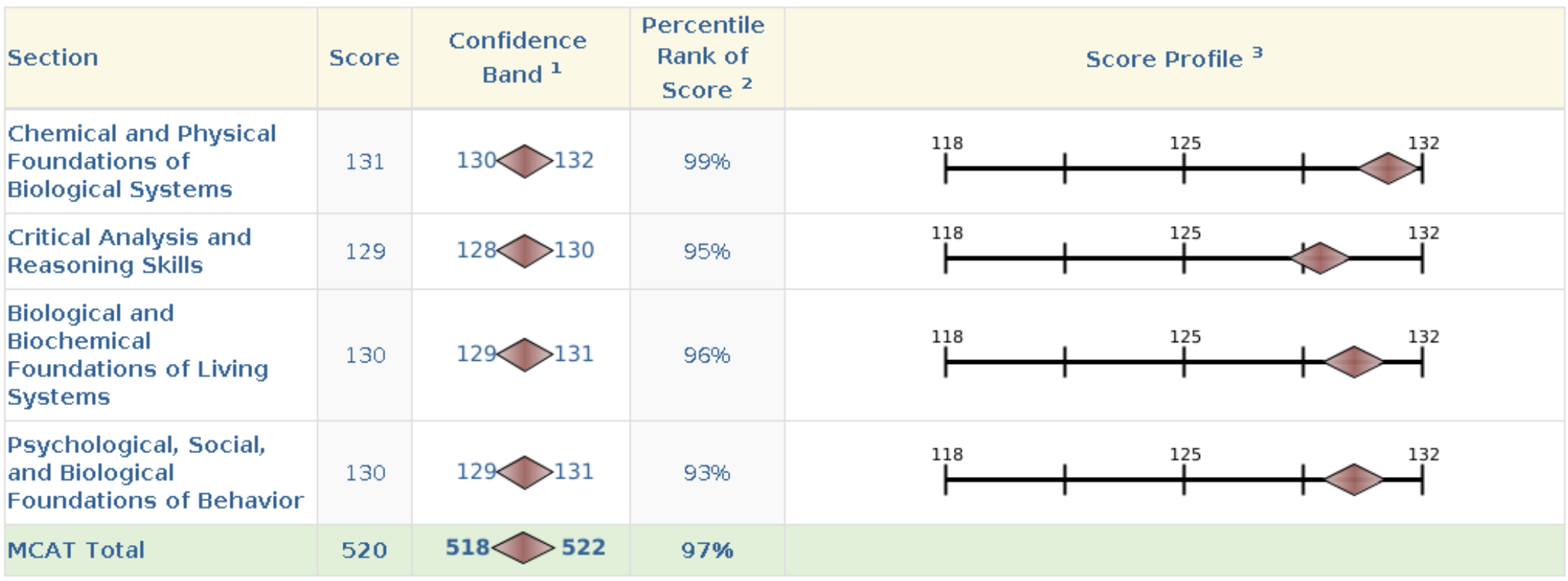1568x581 pixels.
Task: Click the Chemical and Physical confidence band diamond
Action: coord(524,161)
